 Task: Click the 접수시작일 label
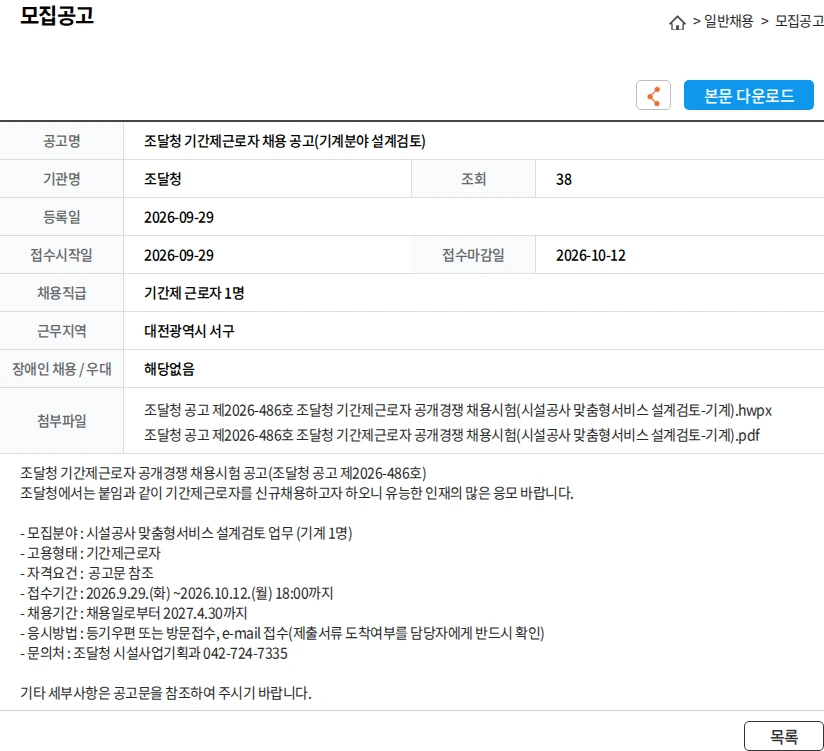61,255
